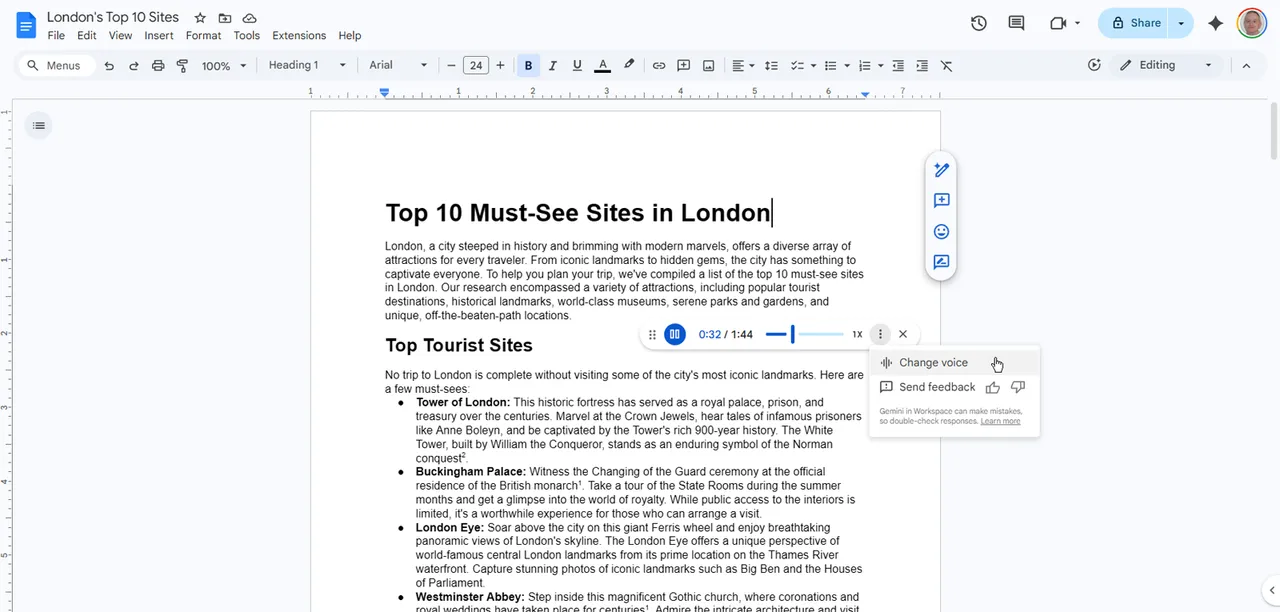The image size is (1280, 612).
Task: Open the Arial font dropdown
Action: [397, 66]
